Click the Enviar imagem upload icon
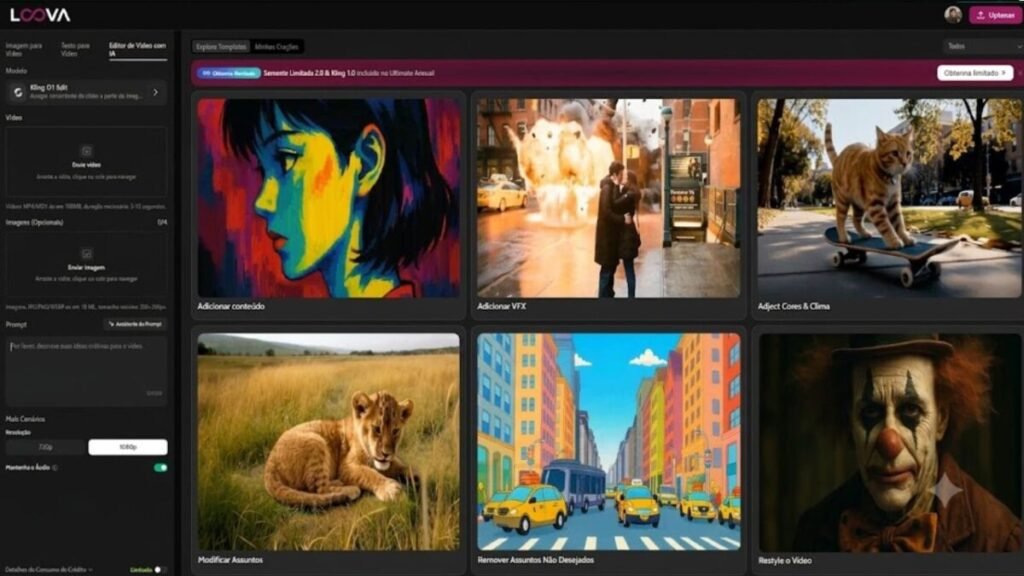Viewport: 1024px width, 576px height. (86, 253)
